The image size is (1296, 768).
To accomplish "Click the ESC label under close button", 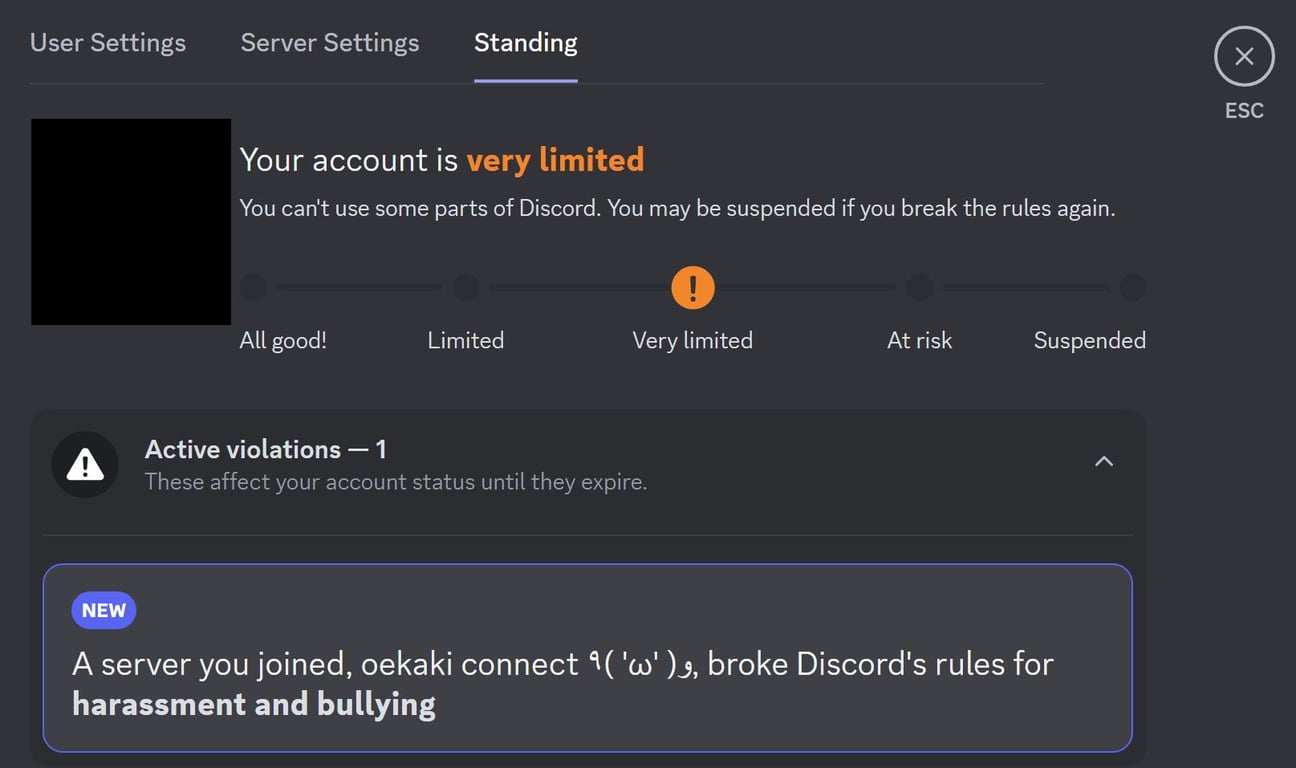I will (x=1244, y=111).
